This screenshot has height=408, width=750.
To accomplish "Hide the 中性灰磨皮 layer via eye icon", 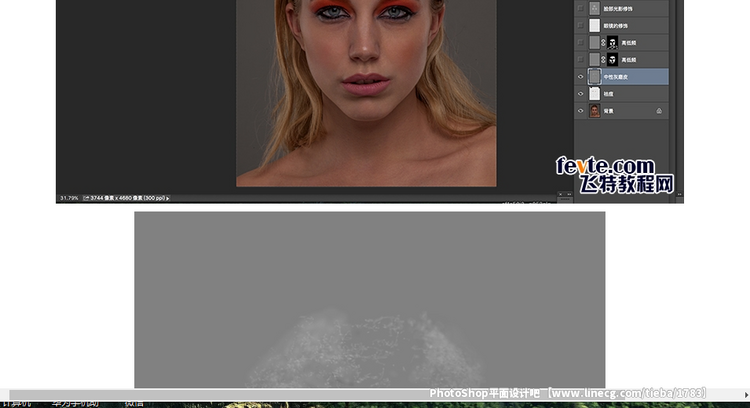I will (581, 77).
